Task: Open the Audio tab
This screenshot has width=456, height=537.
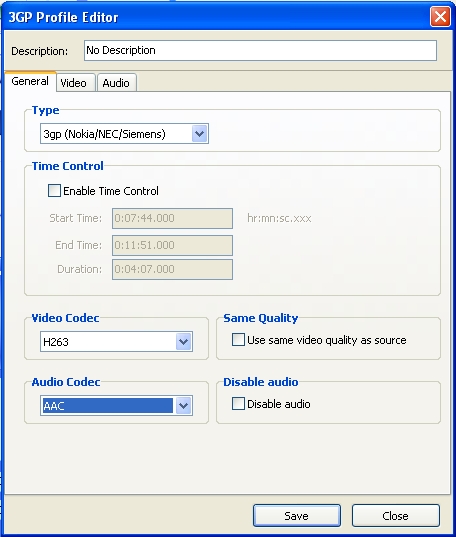Action: point(116,83)
